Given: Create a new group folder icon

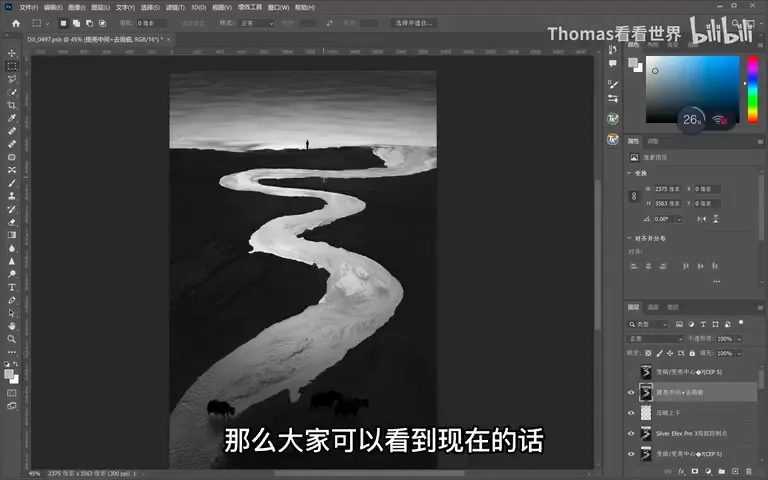Looking at the screenshot, I should click(721, 471).
